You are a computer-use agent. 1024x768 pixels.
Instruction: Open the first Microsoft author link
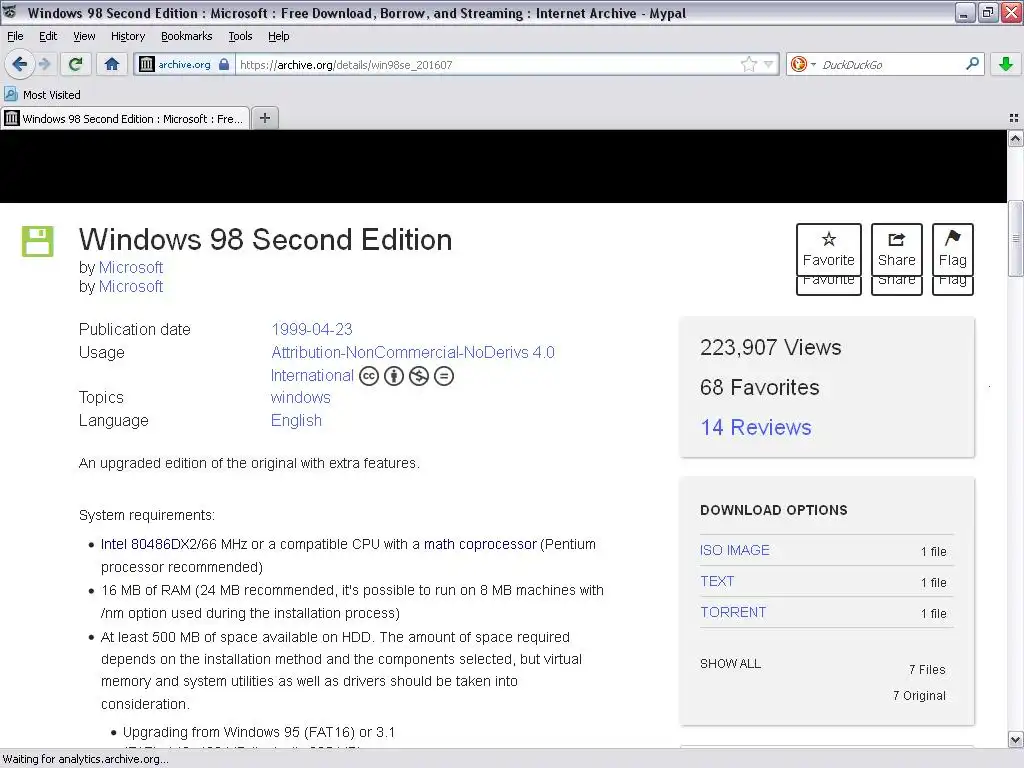(x=131, y=267)
